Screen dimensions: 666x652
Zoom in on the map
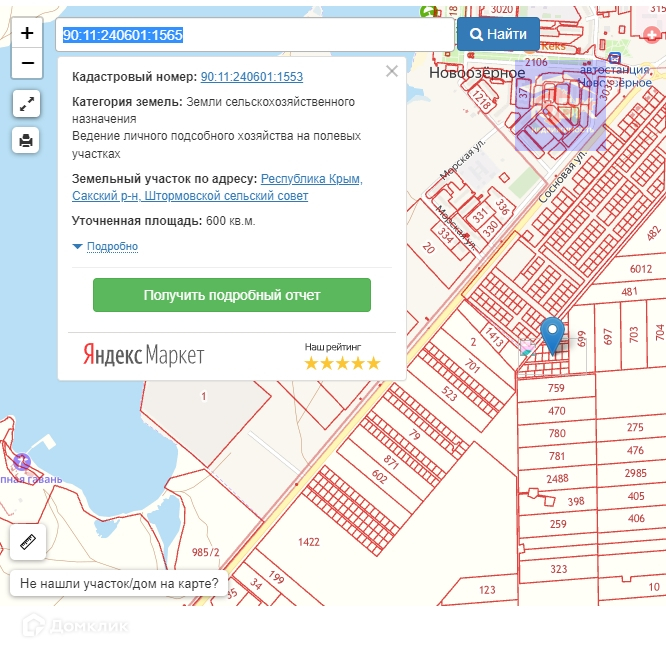coord(27,33)
